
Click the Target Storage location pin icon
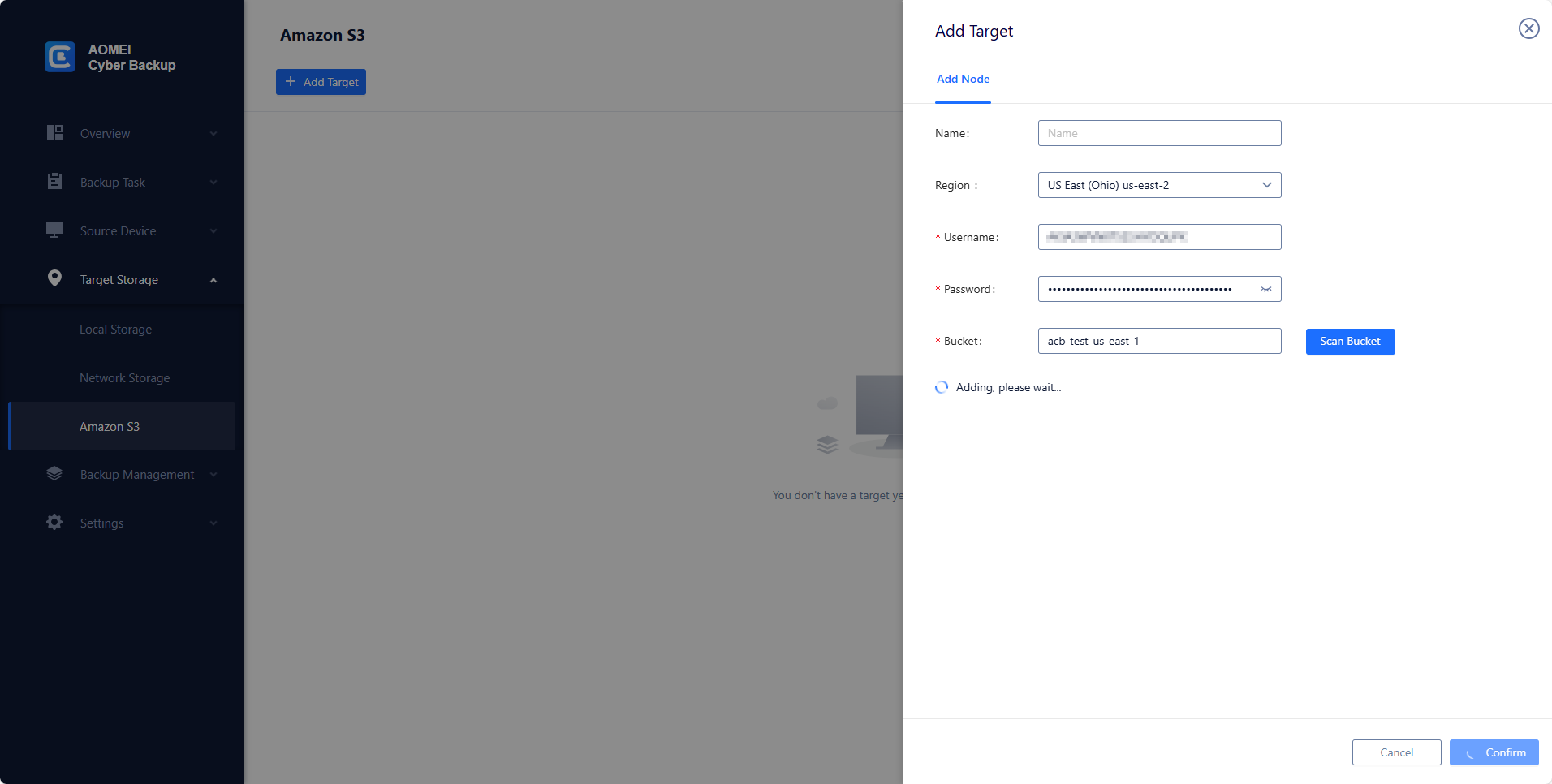click(54, 278)
